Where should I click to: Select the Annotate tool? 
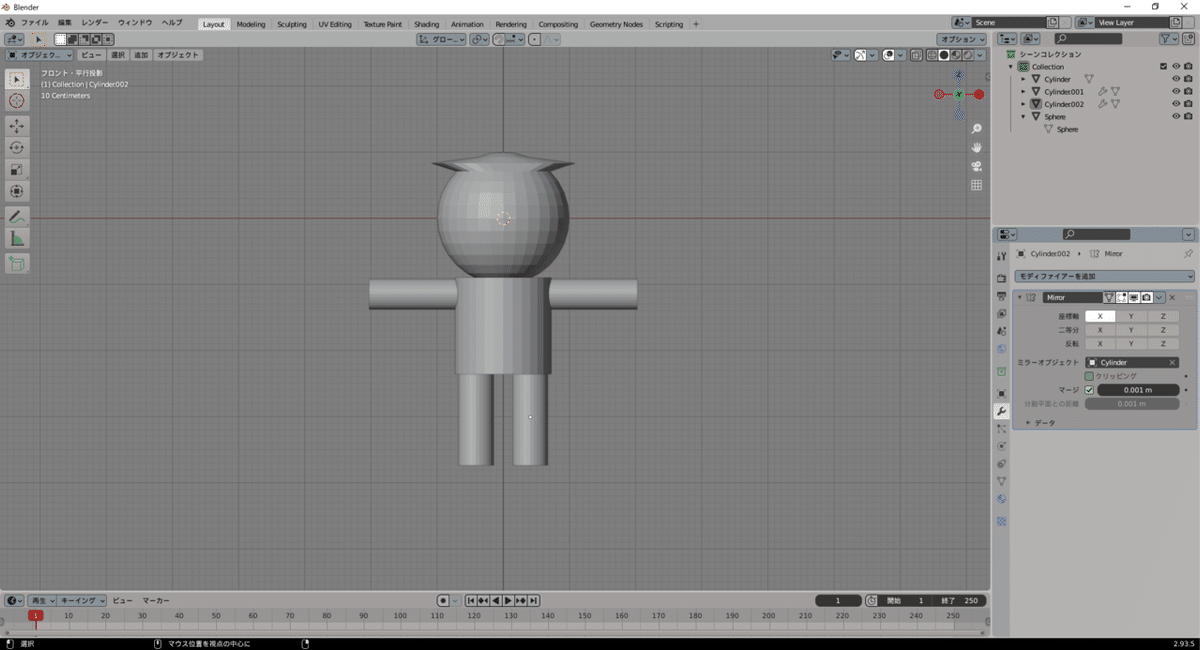point(17,216)
